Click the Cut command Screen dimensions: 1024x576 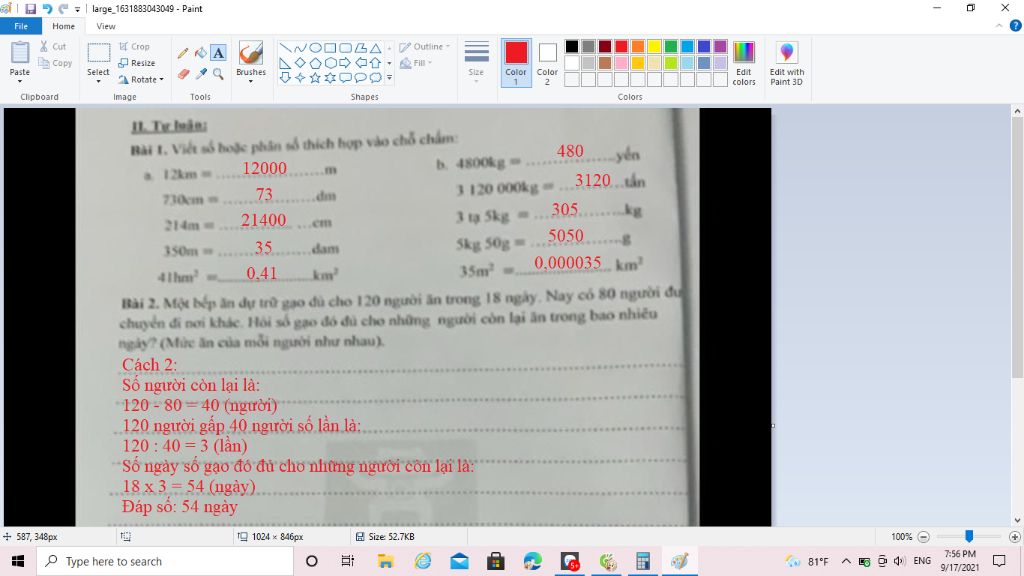pos(52,46)
